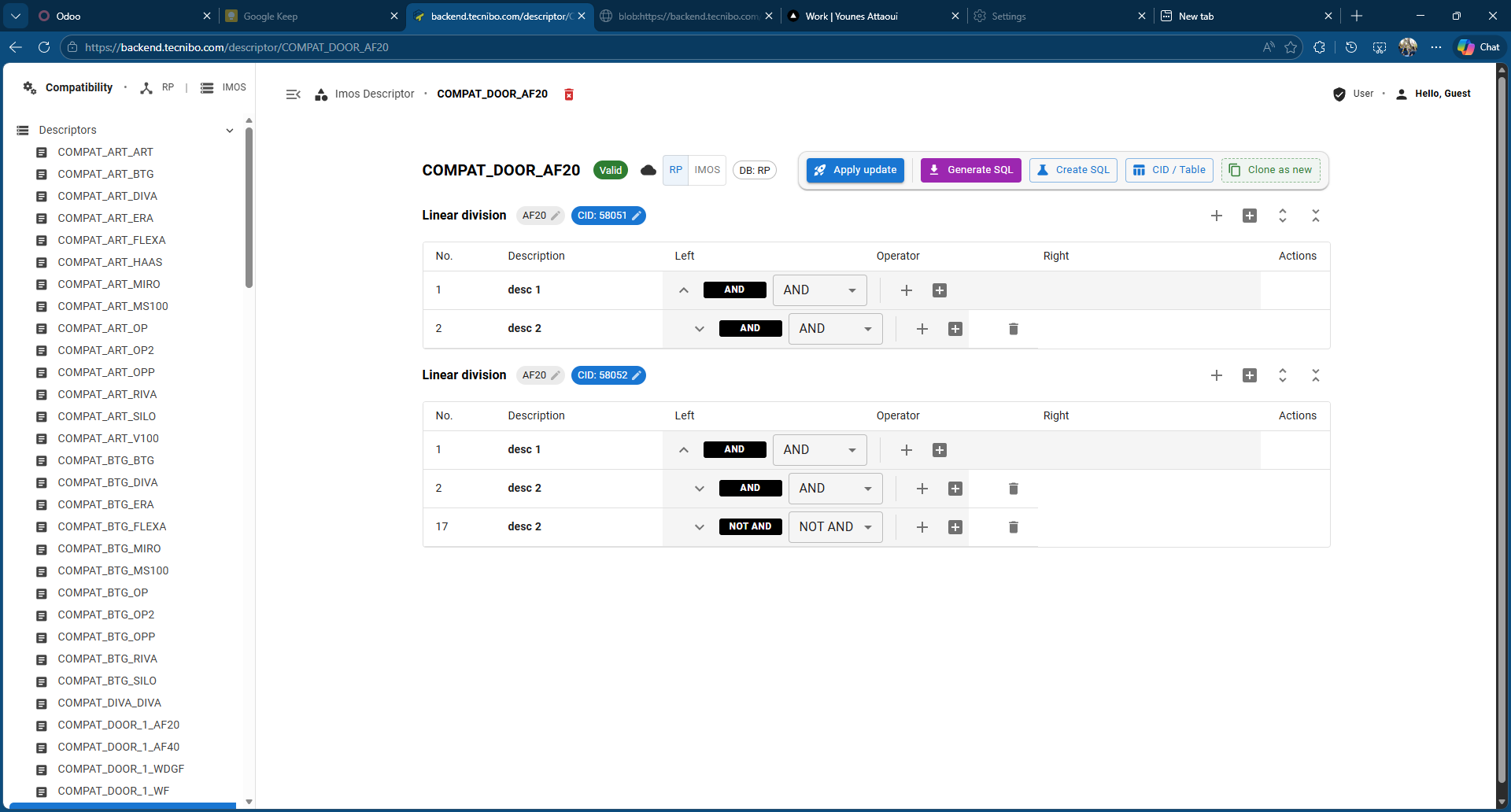Switch to the Google Keep browser tab

coord(312,16)
